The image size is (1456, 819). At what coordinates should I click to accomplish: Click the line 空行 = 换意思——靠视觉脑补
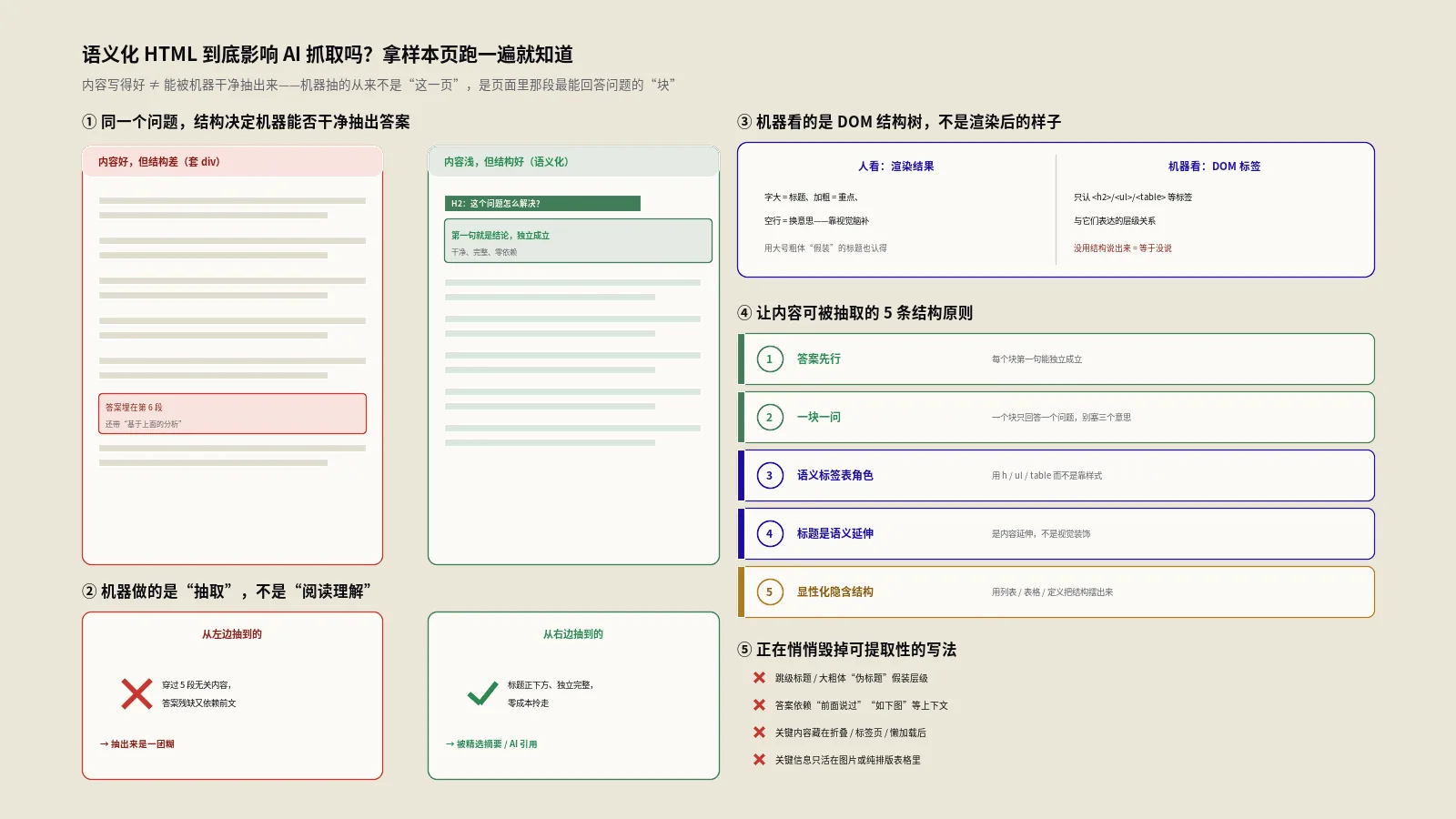coord(816,221)
